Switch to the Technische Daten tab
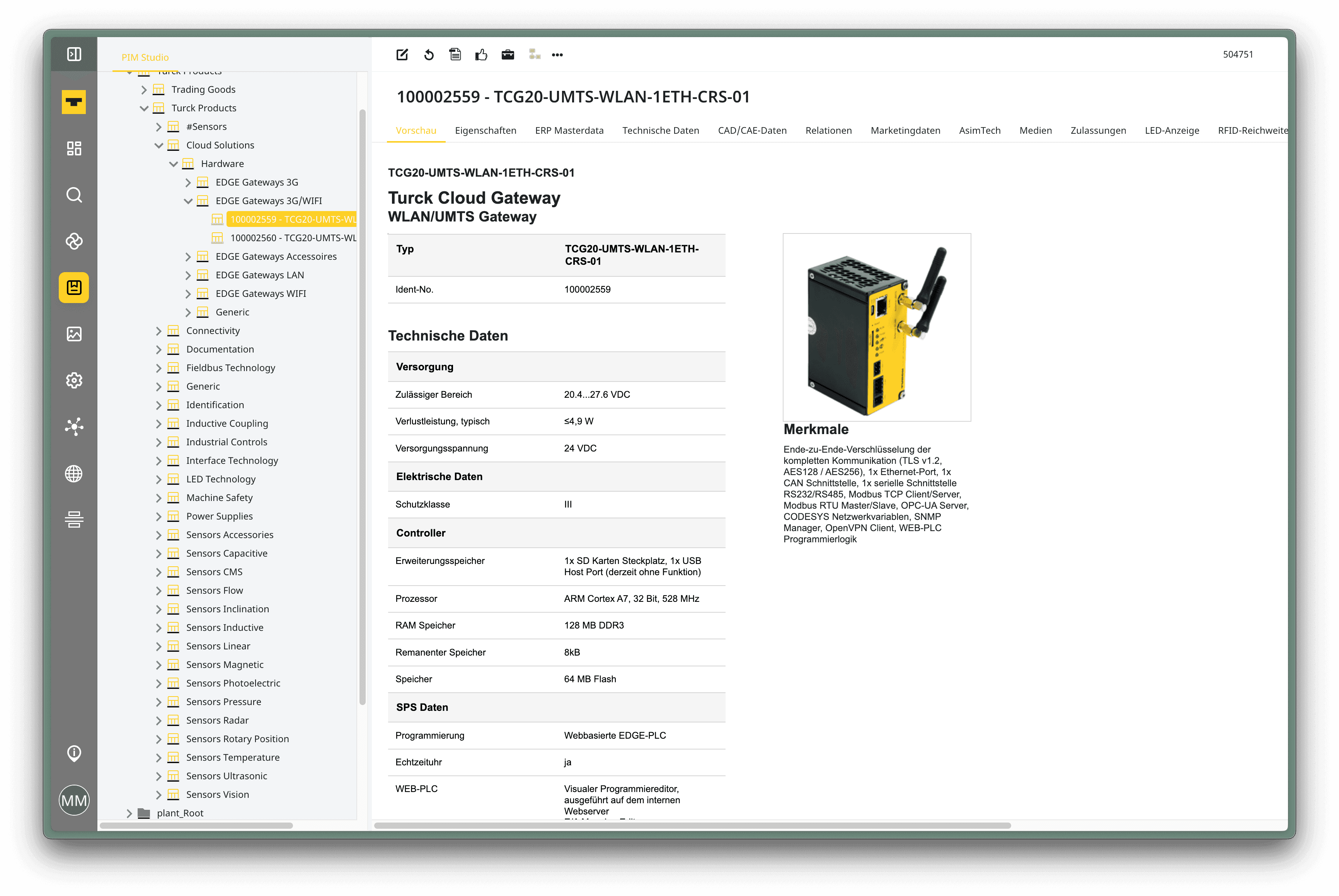Viewport: 1339px width, 896px height. 661,130
